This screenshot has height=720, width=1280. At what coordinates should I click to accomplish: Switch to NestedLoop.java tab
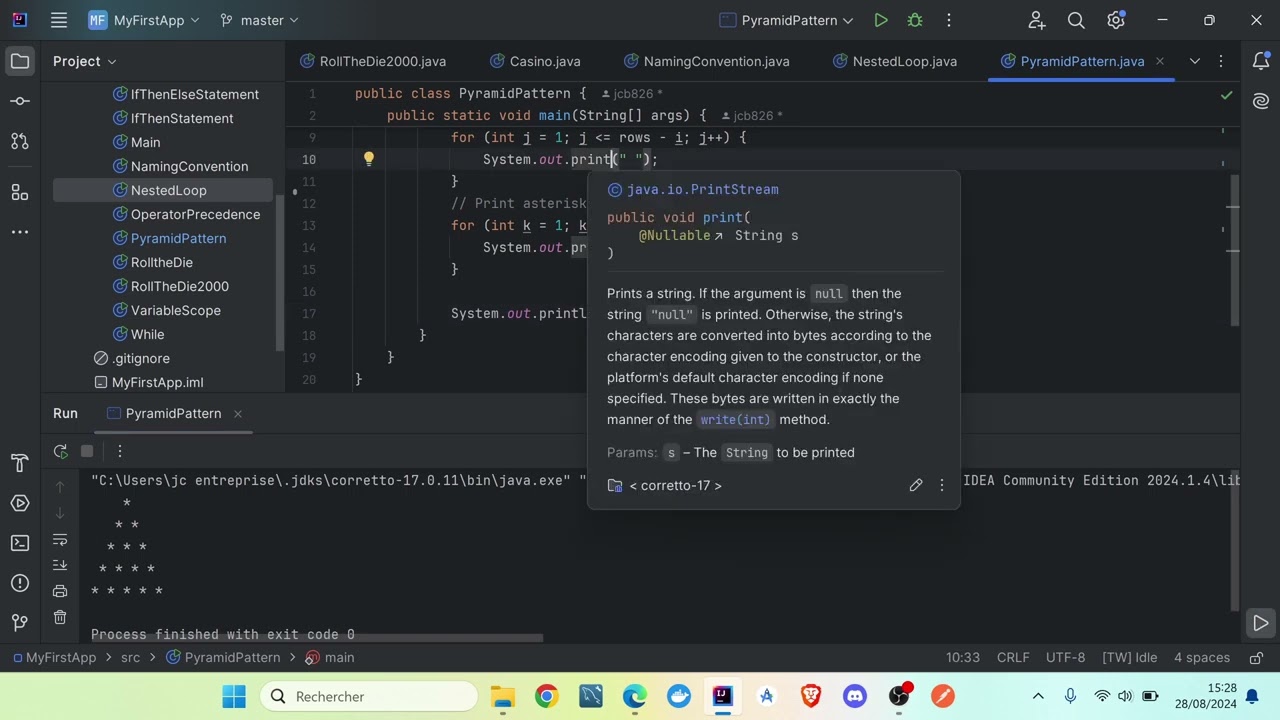point(895,61)
